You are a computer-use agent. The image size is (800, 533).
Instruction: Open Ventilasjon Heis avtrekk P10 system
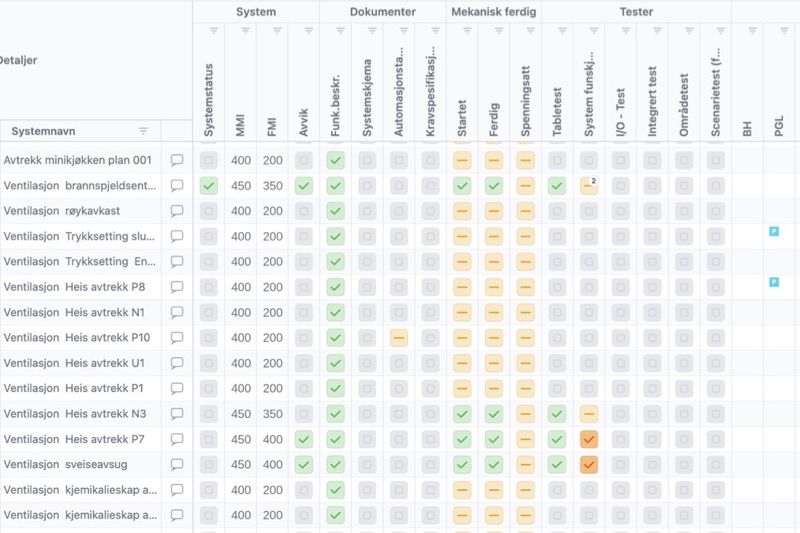coord(77,338)
